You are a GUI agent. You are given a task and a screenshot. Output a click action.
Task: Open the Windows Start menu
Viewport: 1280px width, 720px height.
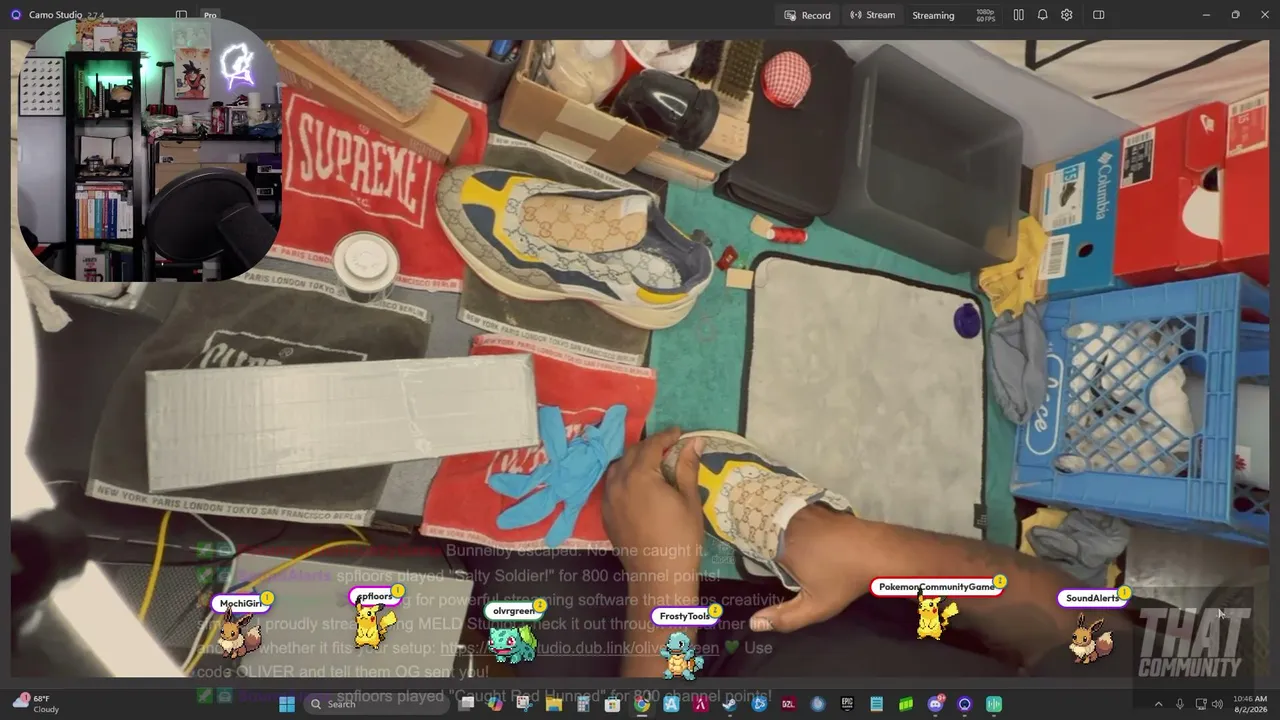(287, 704)
